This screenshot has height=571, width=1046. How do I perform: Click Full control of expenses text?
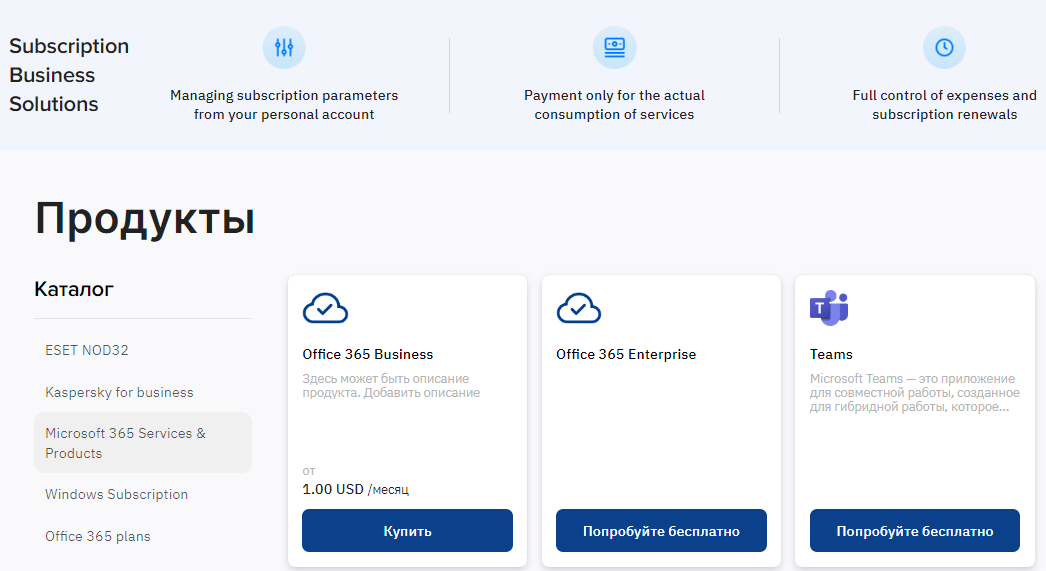[x=945, y=105]
